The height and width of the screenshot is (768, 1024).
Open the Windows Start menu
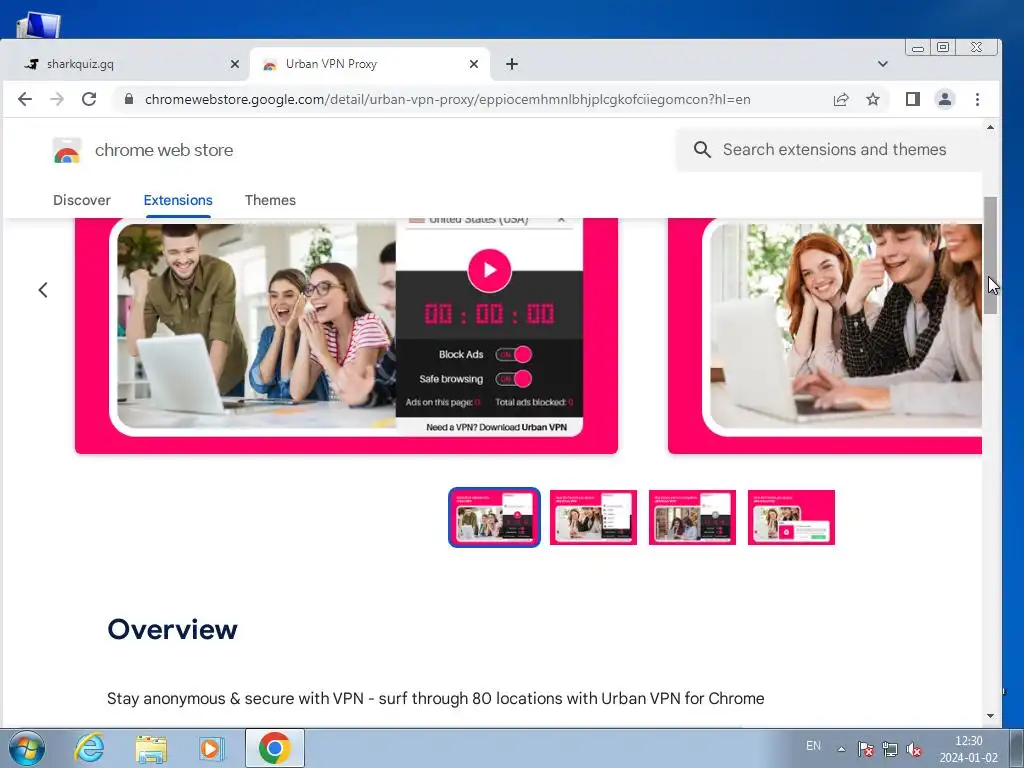click(x=26, y=748)
